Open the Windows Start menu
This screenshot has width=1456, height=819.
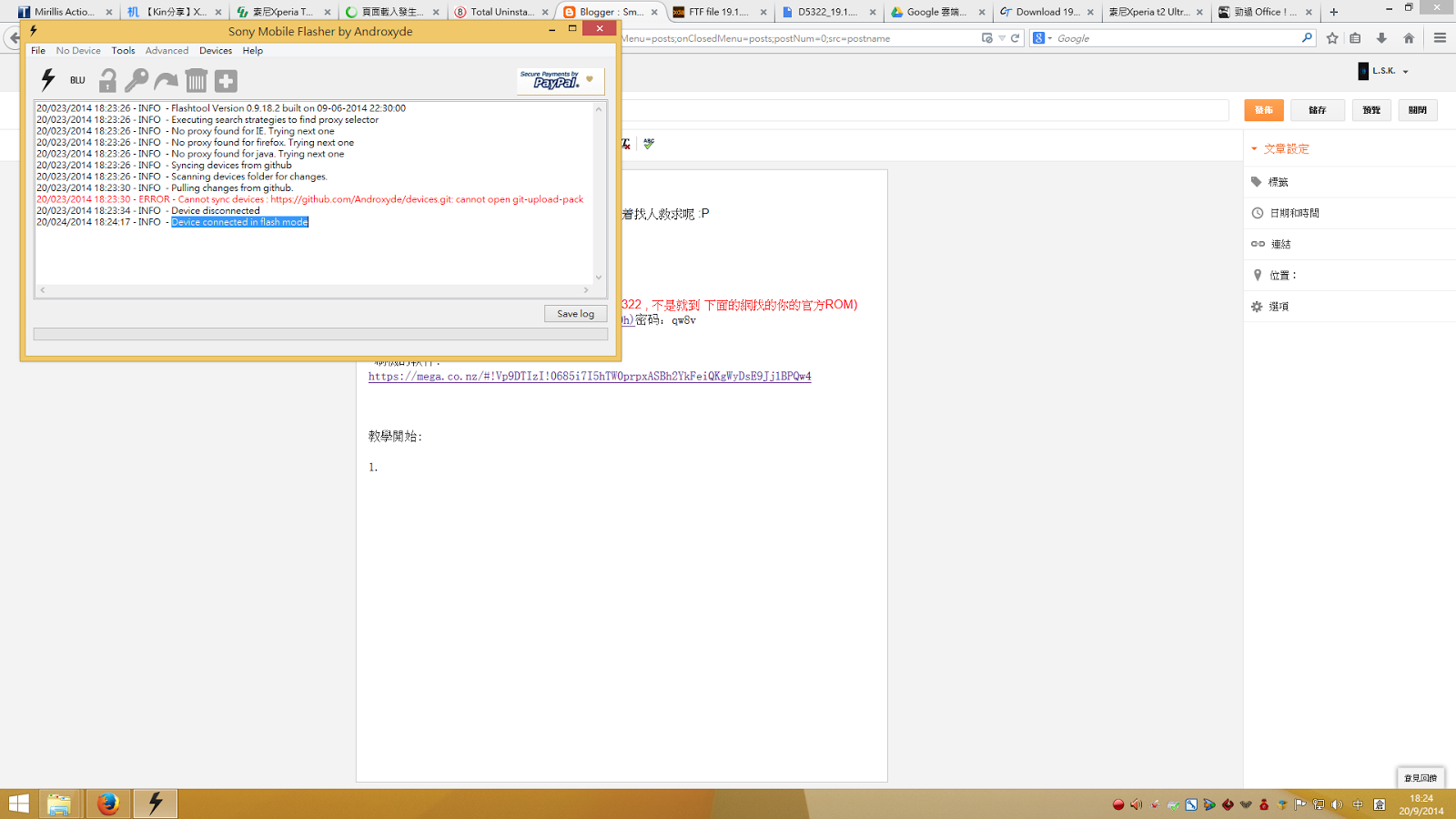coord(19,804)
